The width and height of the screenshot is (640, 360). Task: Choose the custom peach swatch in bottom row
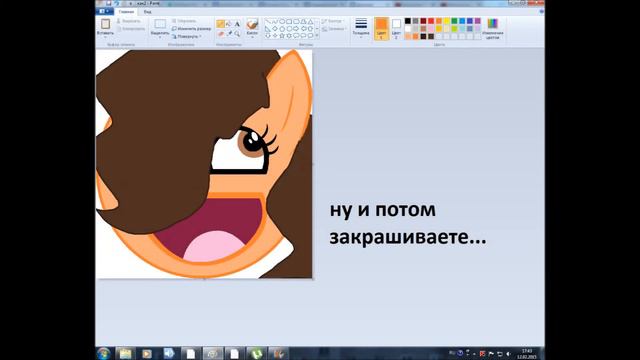407,36
